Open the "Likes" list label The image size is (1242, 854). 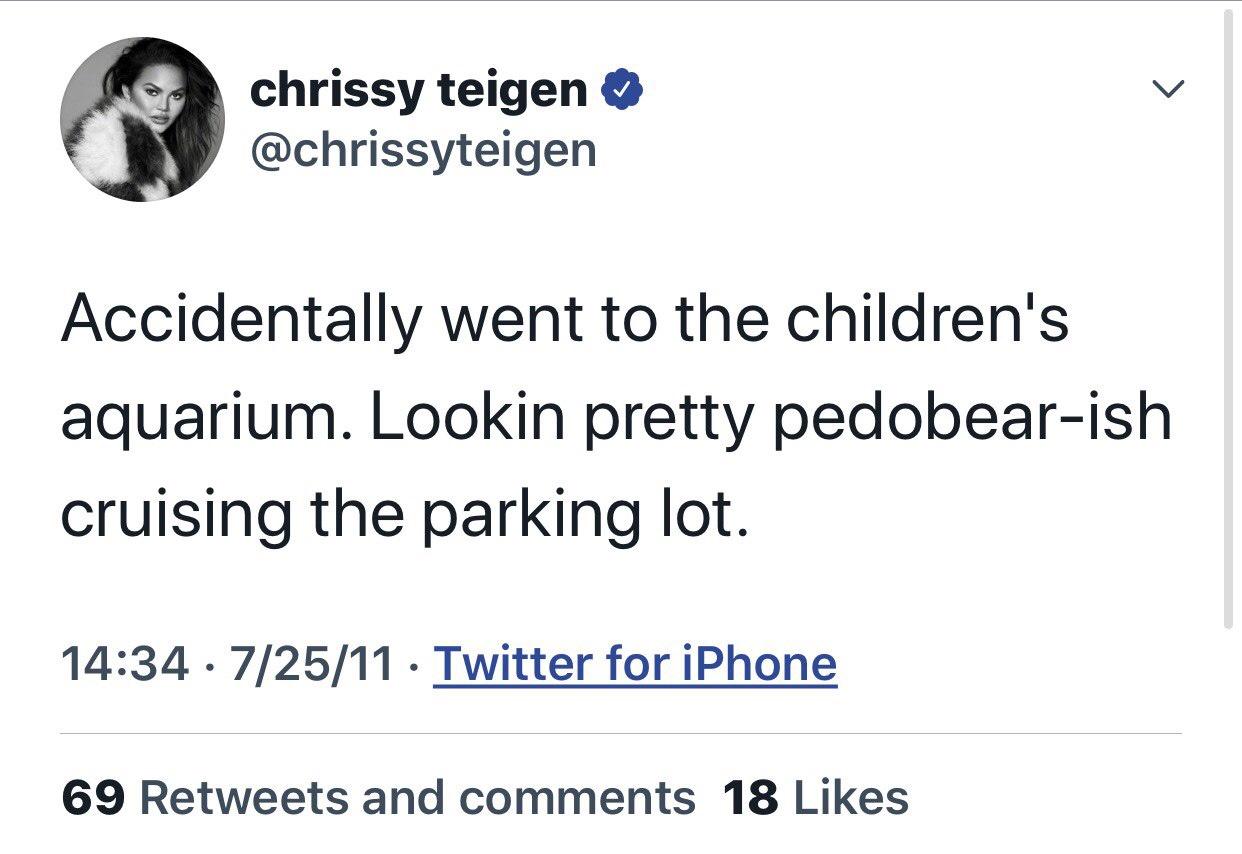coord(850,798)
